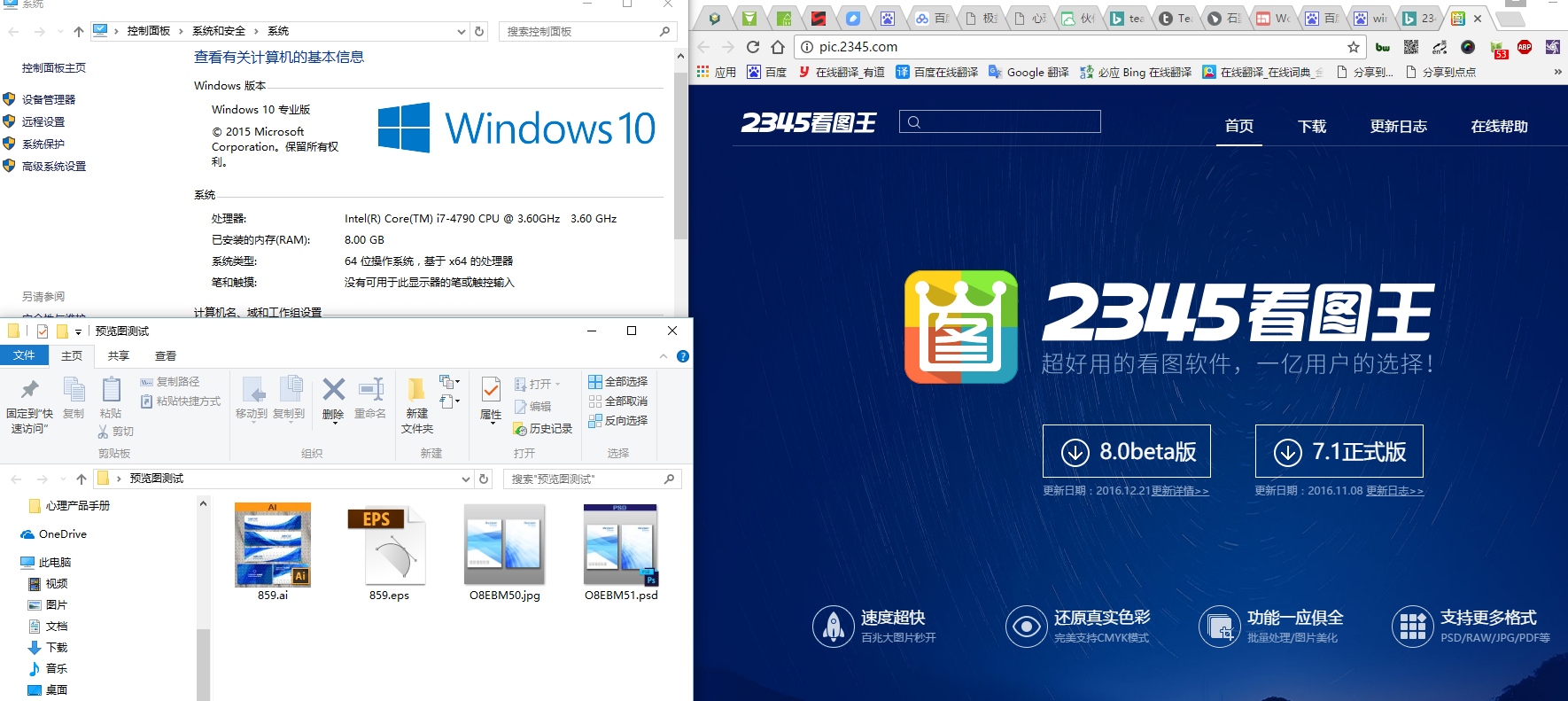Click the ABP extension icon in Chrome
The image size is (1568, 701).
coord(1525,47)
